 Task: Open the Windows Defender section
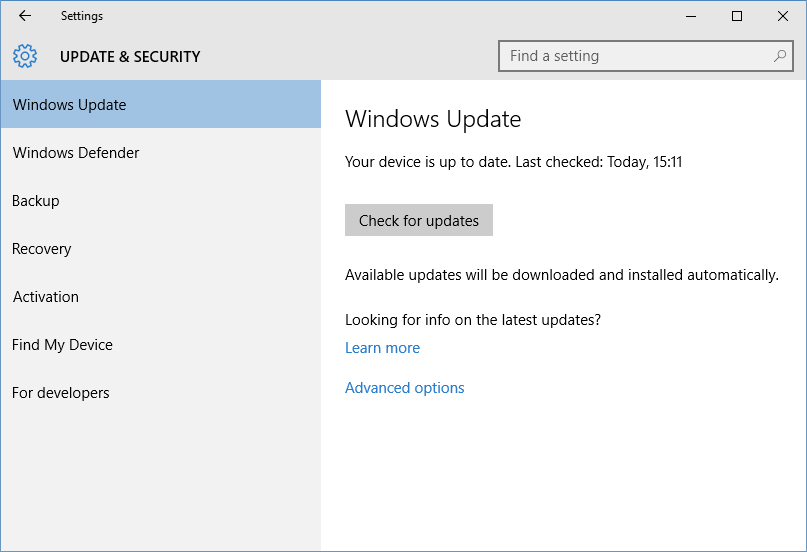[161, 153]
